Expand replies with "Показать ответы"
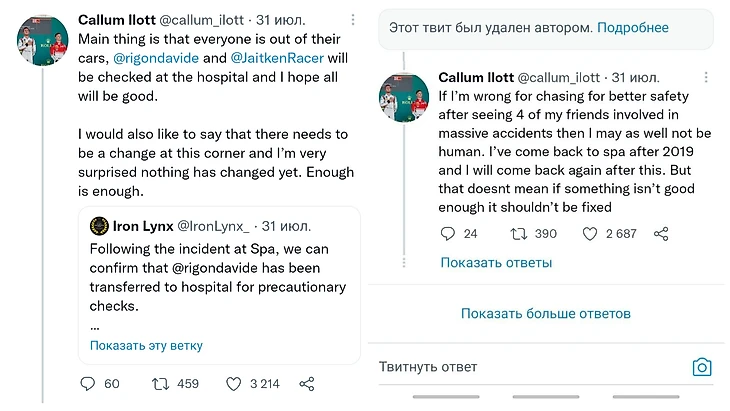This screenshot has height=411, width=730. [496, 263]
